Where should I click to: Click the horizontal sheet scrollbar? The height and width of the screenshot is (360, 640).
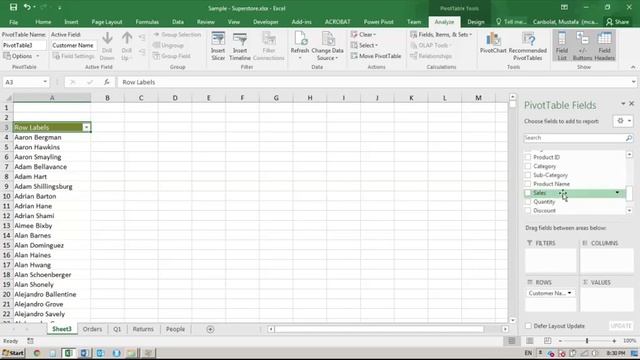point(379,329)
